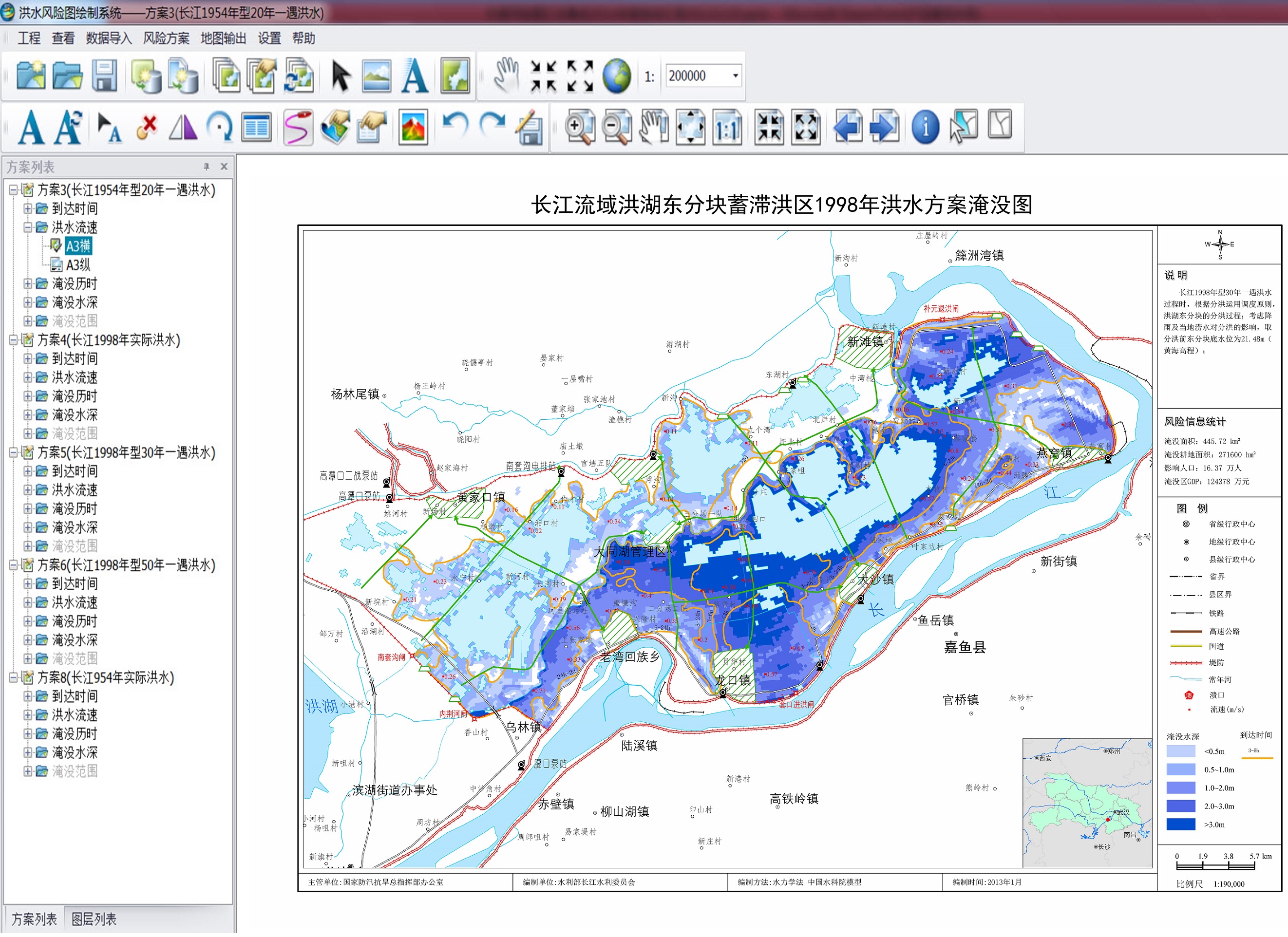The width and height of the screenshot is (1288, 937).
Task: Open the 地图输出 menu
Action: tap(223, 38)
